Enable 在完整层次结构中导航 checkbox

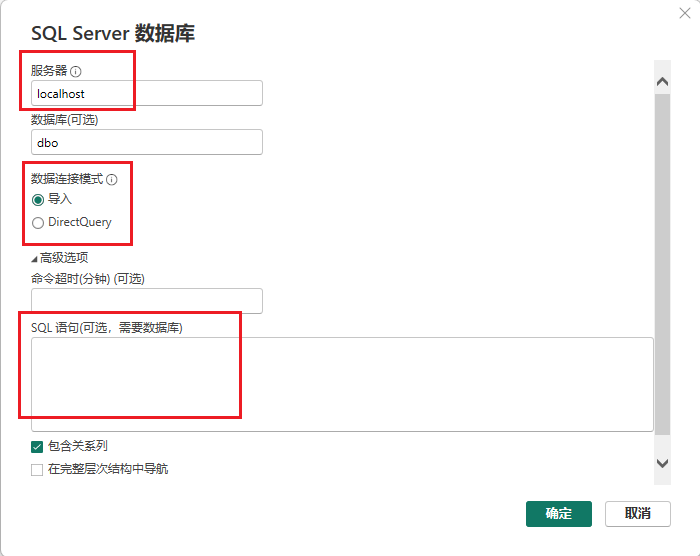click(x=37, y=470)
